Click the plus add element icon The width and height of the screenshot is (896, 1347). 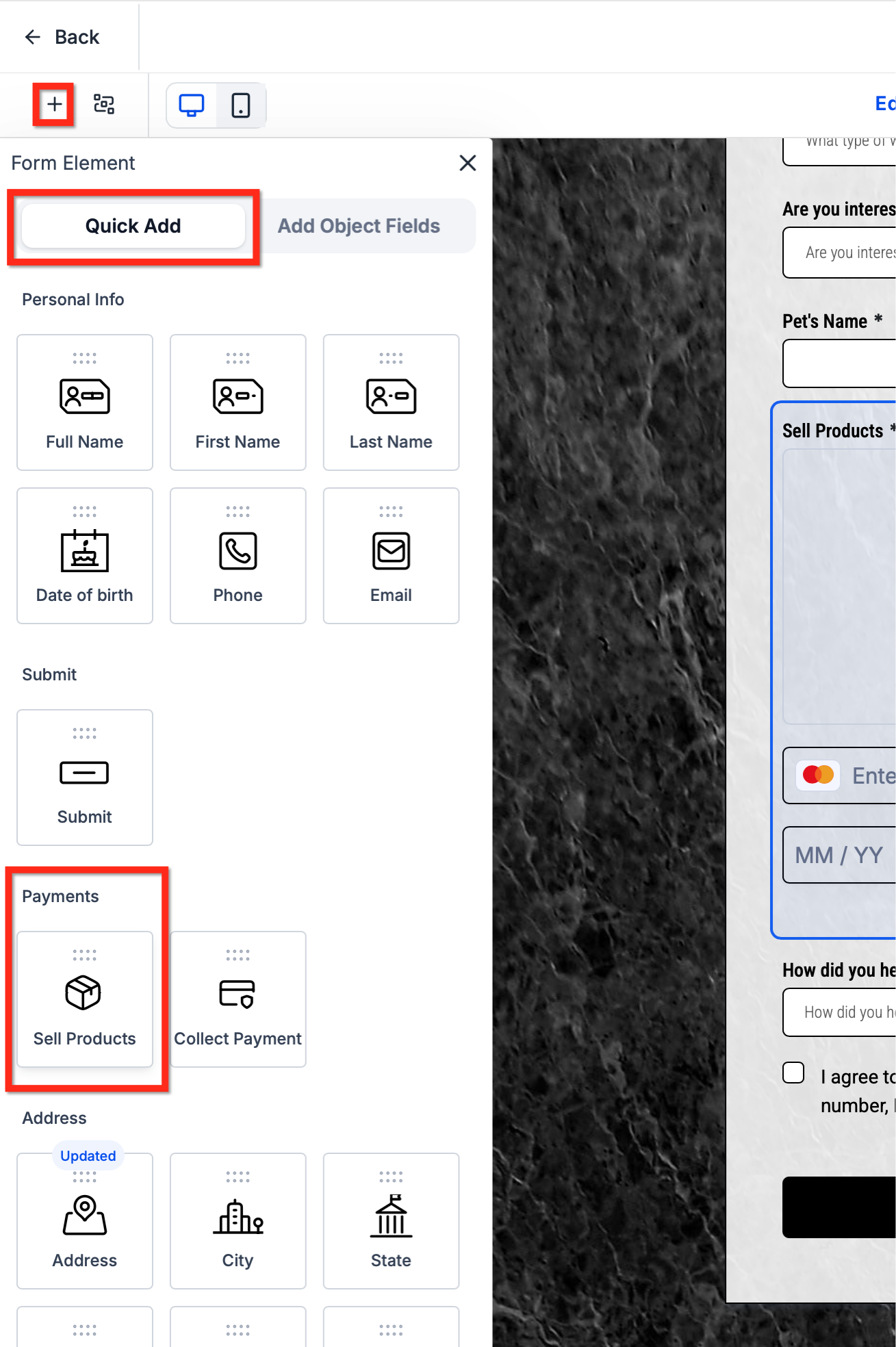pos(54,105)
